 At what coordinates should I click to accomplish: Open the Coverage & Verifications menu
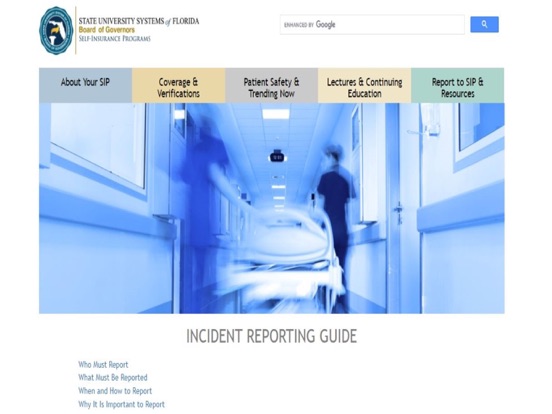[x=178, y=85]
